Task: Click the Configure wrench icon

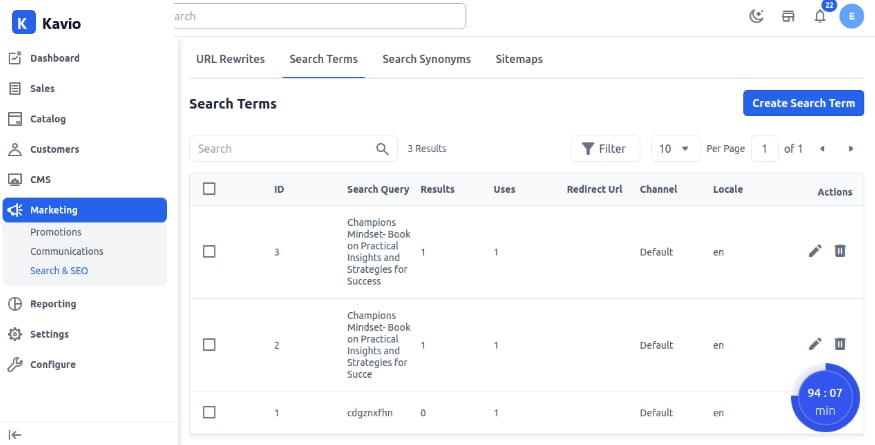Action: pos(15,365)
